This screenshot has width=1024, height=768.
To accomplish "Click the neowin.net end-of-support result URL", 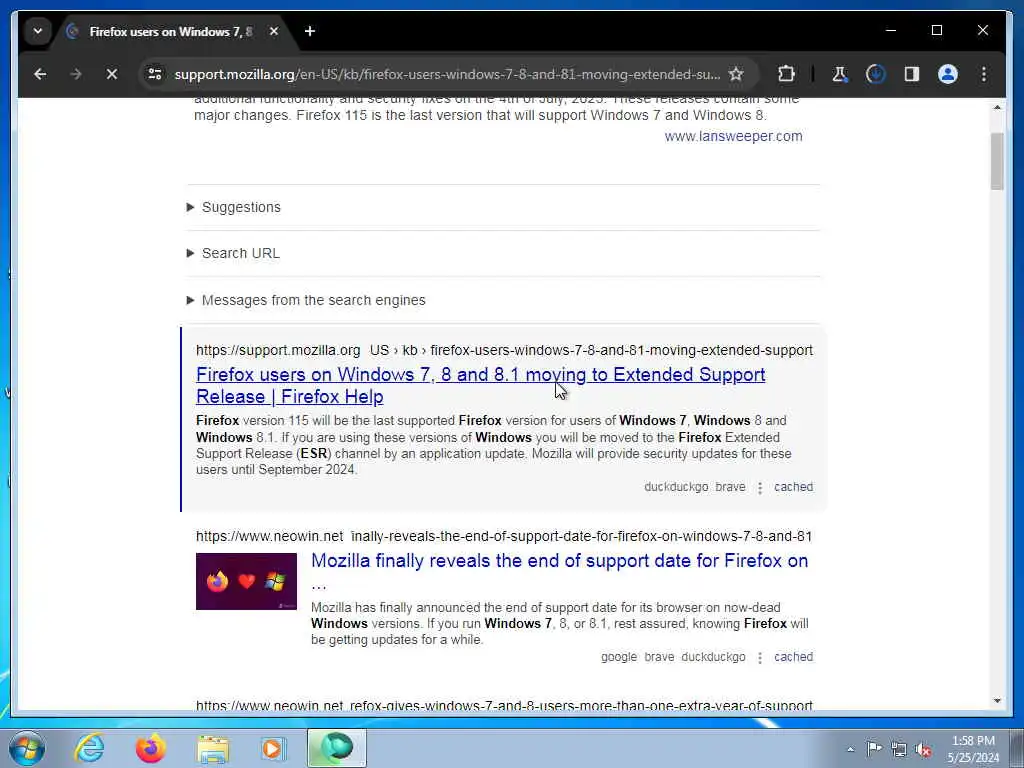I will (x=504, y=536).
